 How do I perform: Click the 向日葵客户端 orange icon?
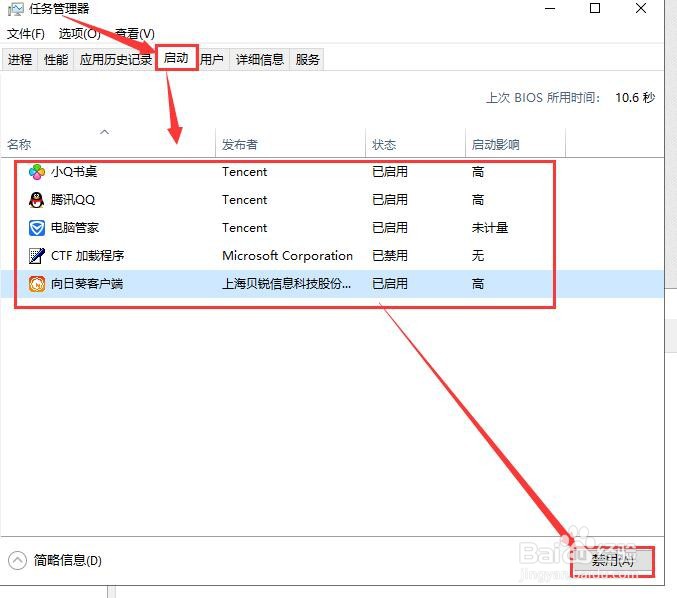coord(37,284)
